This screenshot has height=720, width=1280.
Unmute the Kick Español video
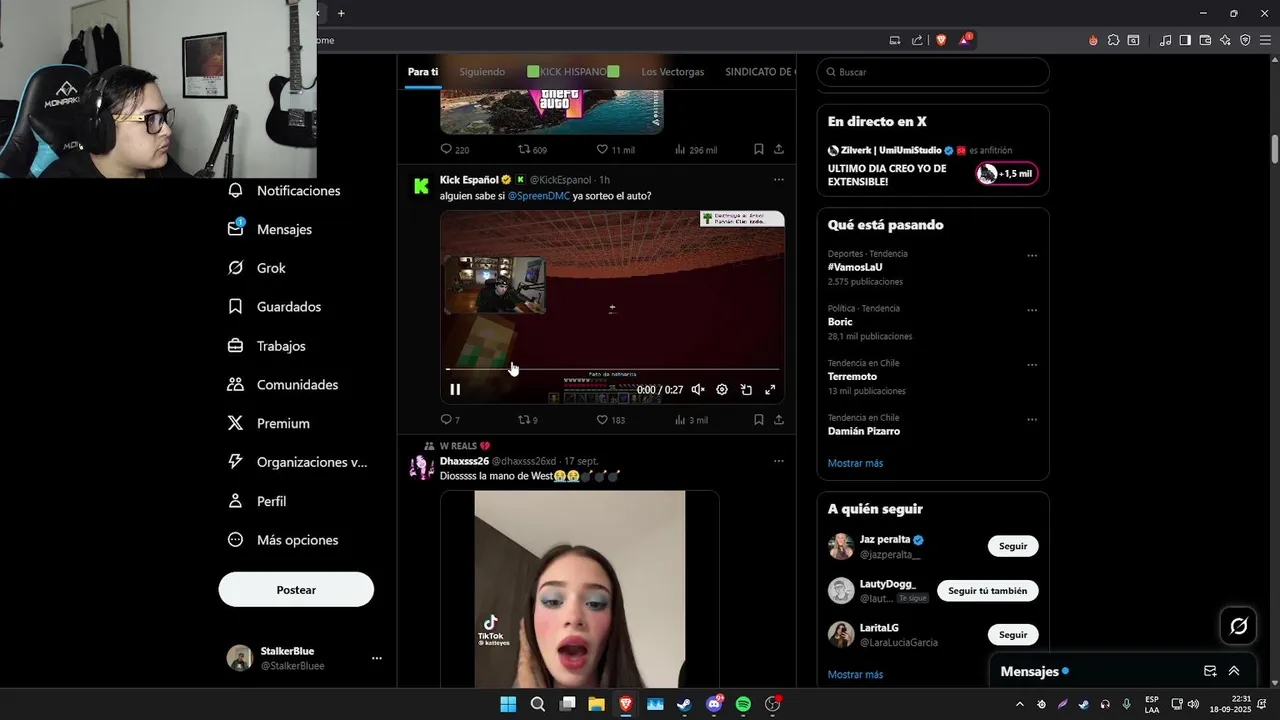(698, 390)
